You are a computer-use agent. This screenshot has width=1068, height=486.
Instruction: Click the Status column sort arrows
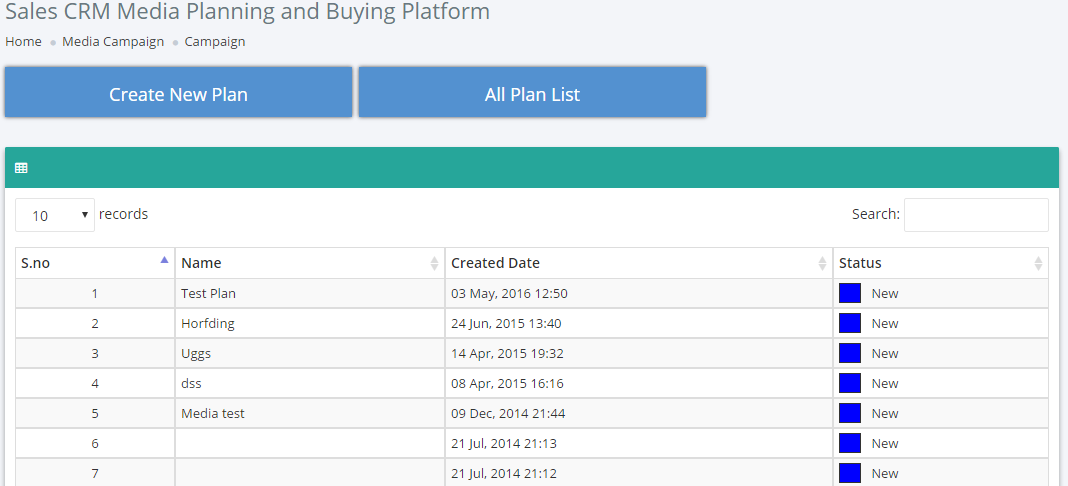coord(1038,263)
